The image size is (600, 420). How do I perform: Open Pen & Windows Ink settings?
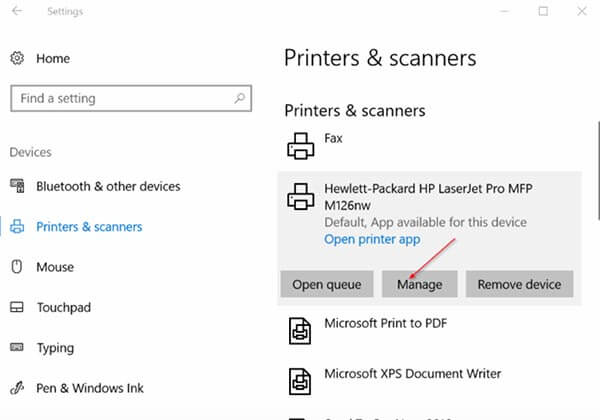[90, 388]
